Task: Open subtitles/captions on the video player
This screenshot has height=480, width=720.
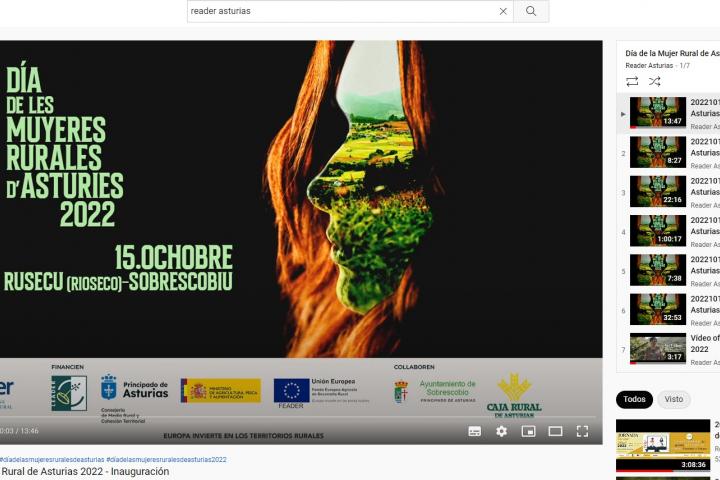Action: [475, 431]
